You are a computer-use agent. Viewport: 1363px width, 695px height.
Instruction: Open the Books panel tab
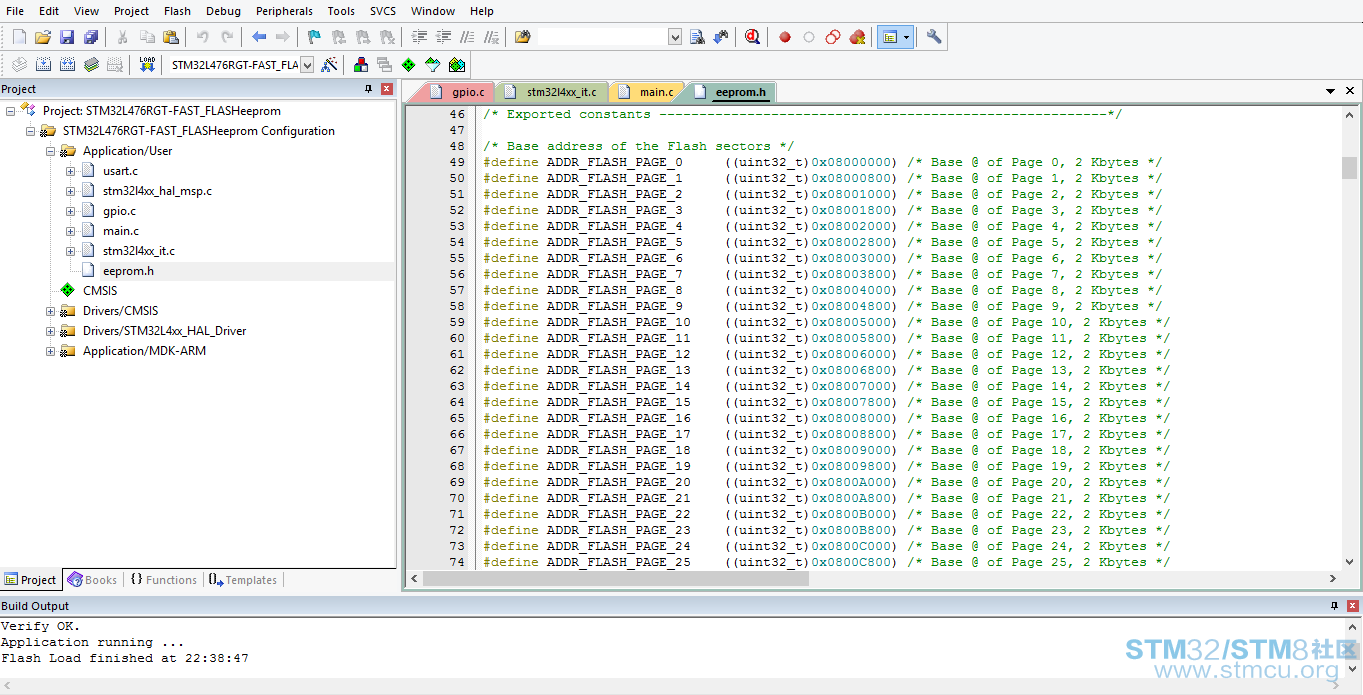coord(92,580)
